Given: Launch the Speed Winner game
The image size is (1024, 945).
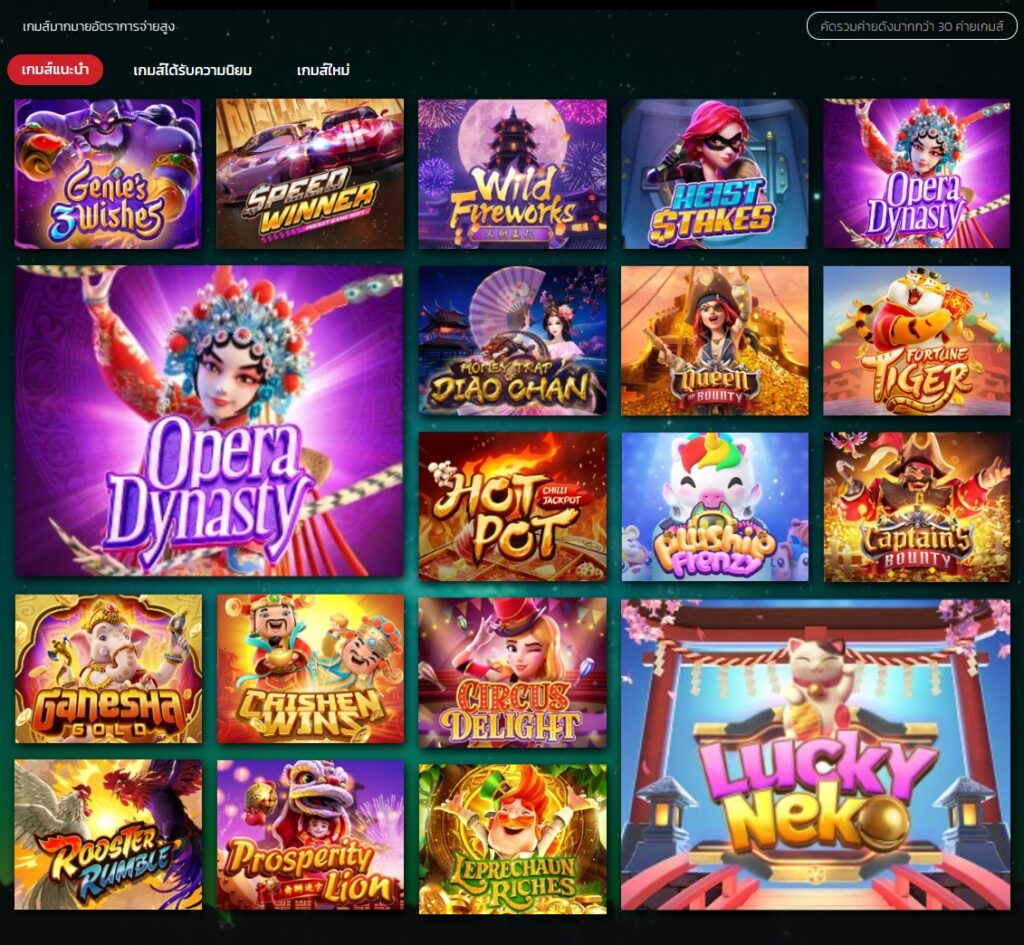Looking at the screenshot, I should tap(310, 174).
